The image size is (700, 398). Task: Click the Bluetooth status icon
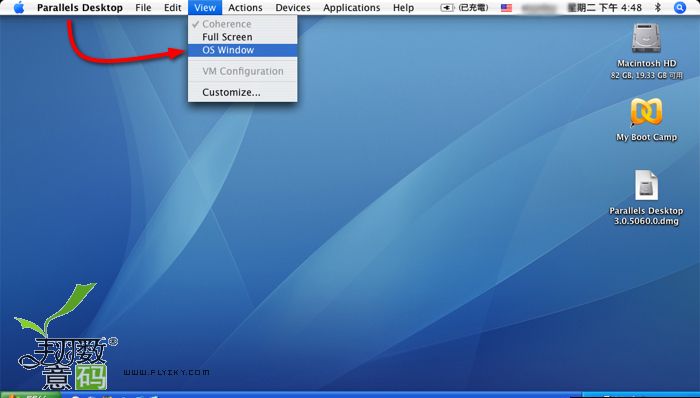tap(658, 8)
